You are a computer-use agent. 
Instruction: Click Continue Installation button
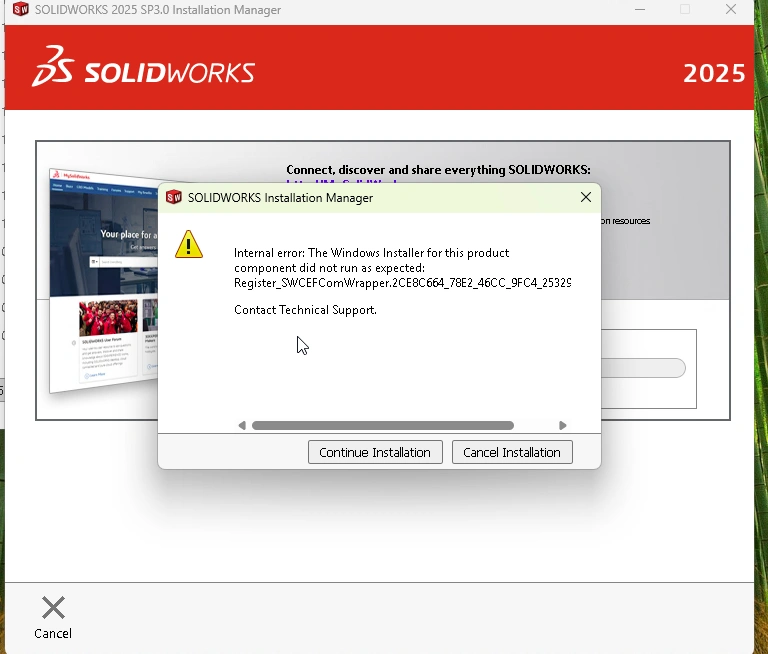(x=375, y=452)
